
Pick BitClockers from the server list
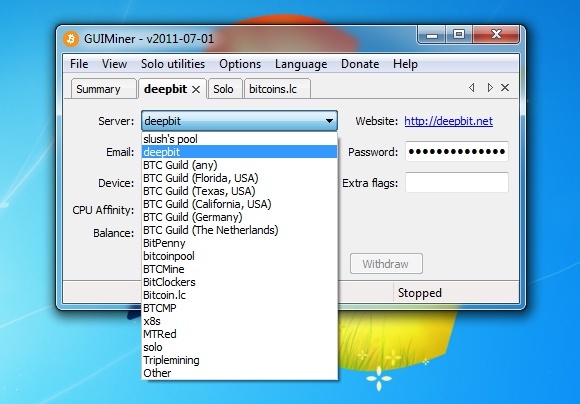[x=239, y=282]
